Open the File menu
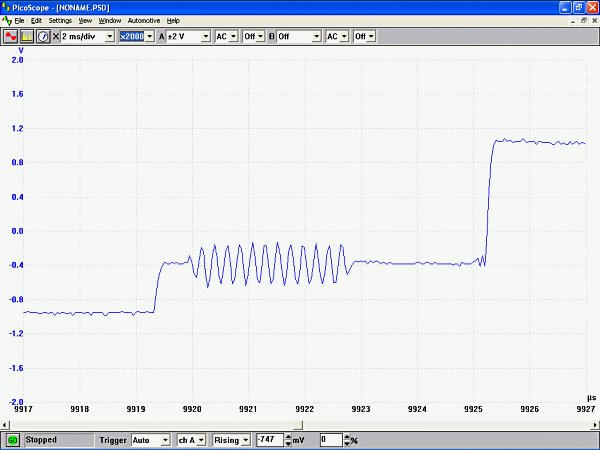Screen dimensions: 600x450 (19, 21)
